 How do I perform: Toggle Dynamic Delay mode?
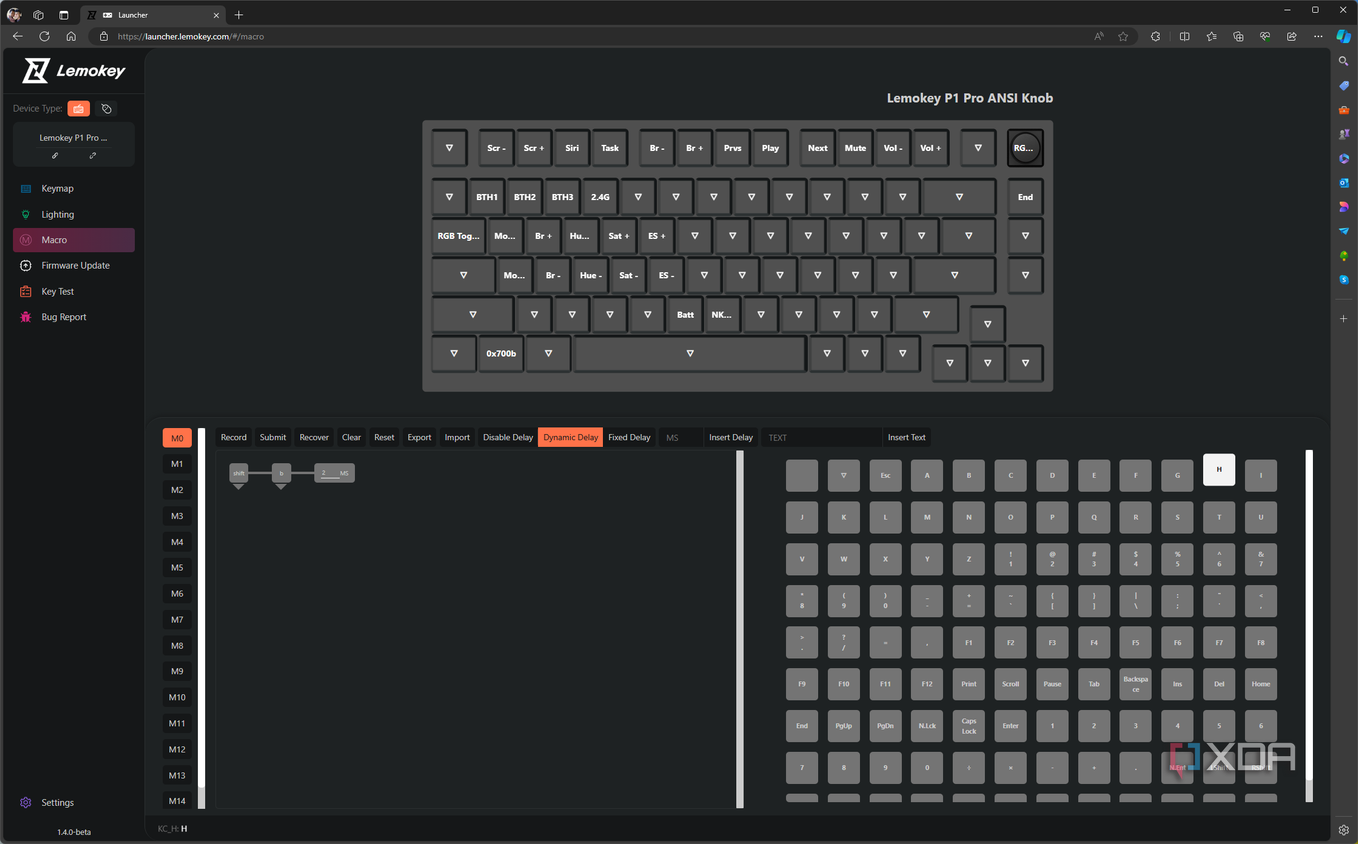(x=571, y=437)
